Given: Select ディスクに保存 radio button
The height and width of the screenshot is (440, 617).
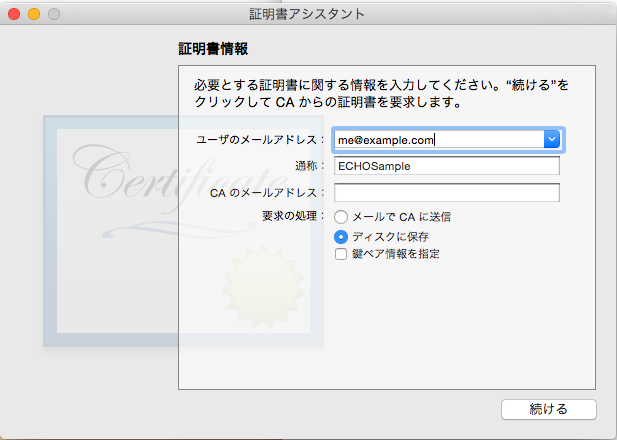Looking at the screenshot, I should coord(341,237).
